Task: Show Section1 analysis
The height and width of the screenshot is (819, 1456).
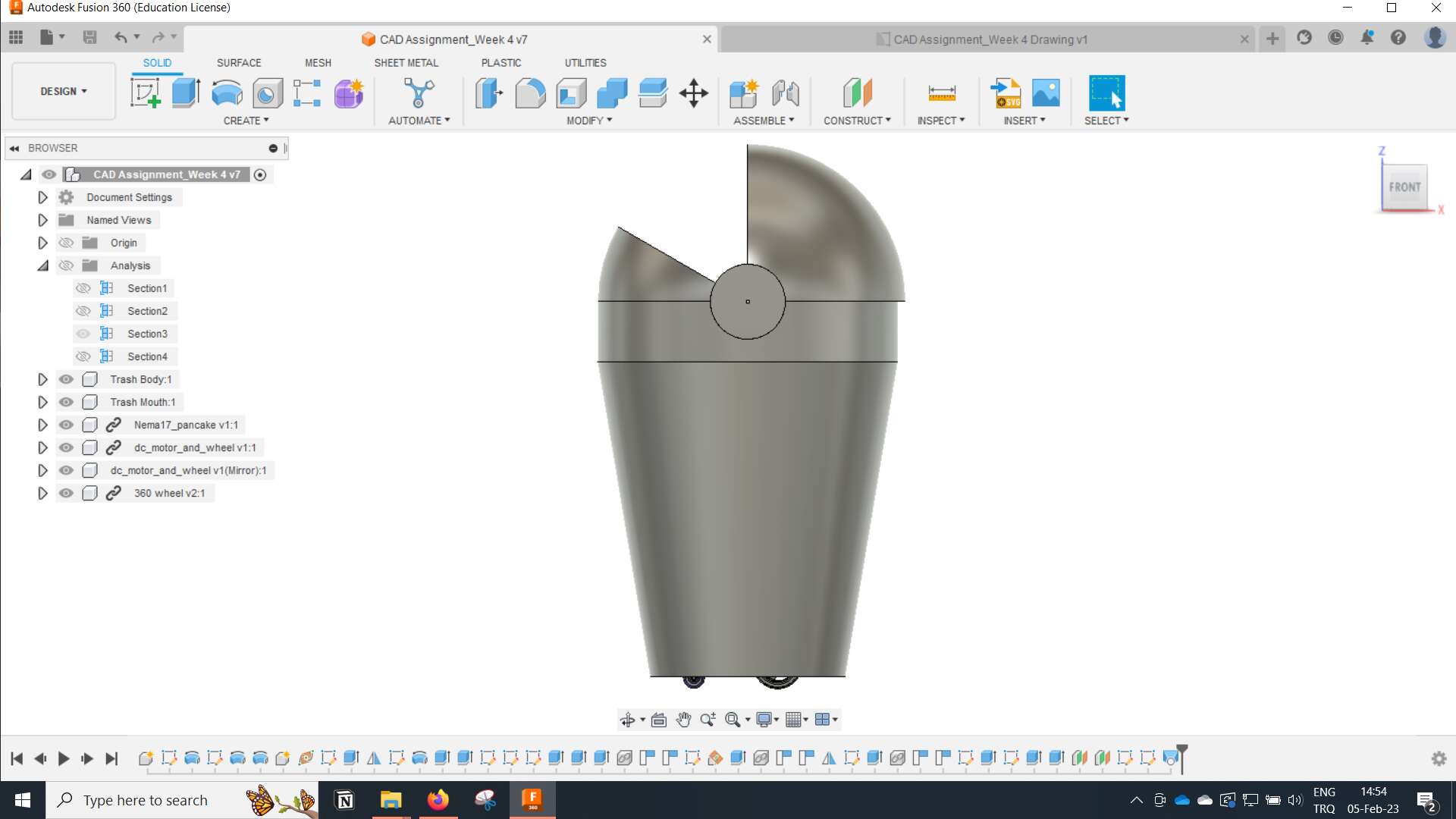Action: click(83, 288)
